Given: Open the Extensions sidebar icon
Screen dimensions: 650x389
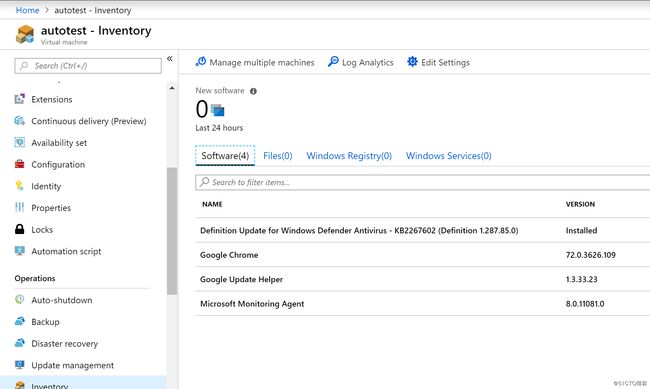Looking at the screenshot, I should coord(19,99).
